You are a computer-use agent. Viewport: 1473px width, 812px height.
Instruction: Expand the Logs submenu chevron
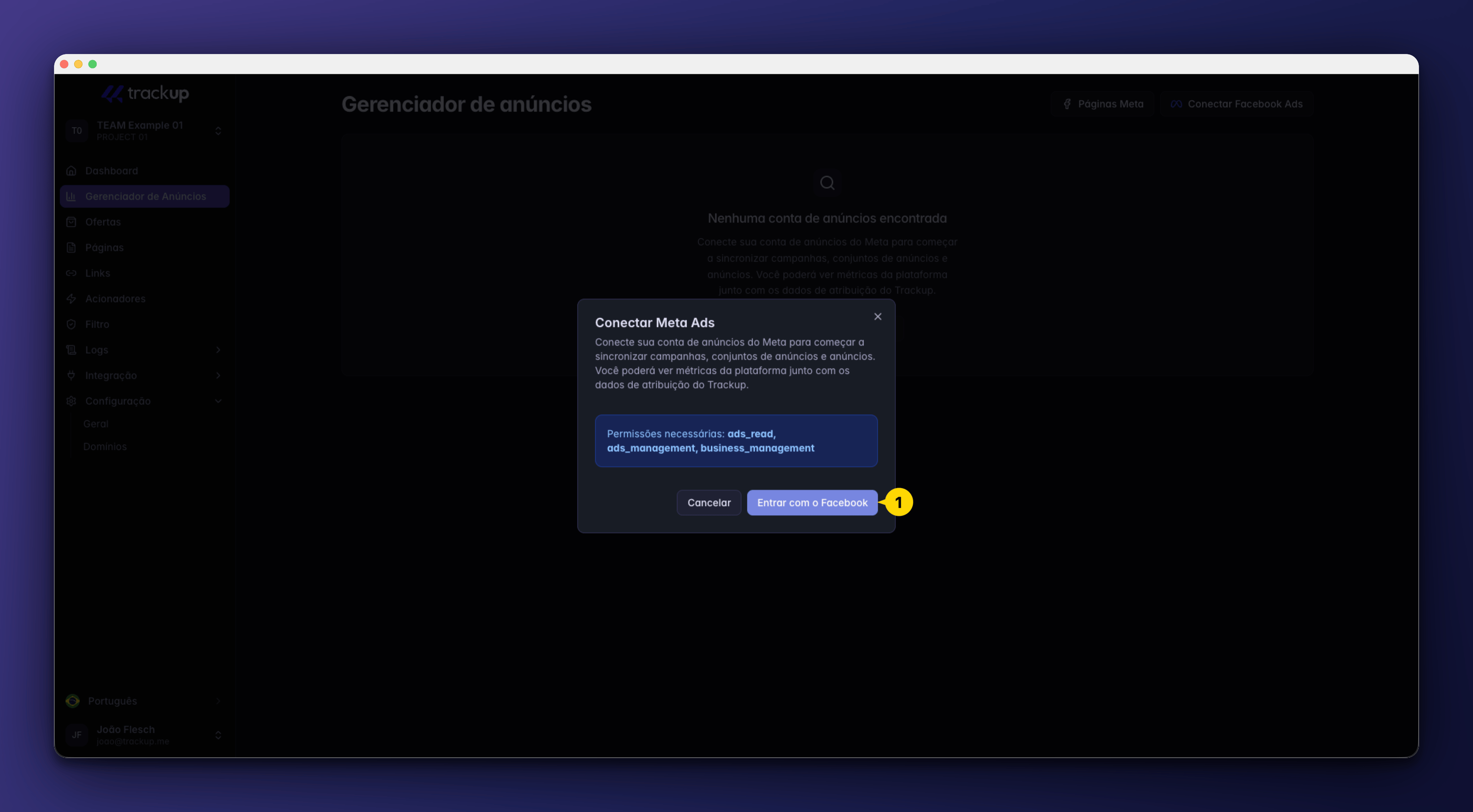pyautogui.click(x=219, y=350)
